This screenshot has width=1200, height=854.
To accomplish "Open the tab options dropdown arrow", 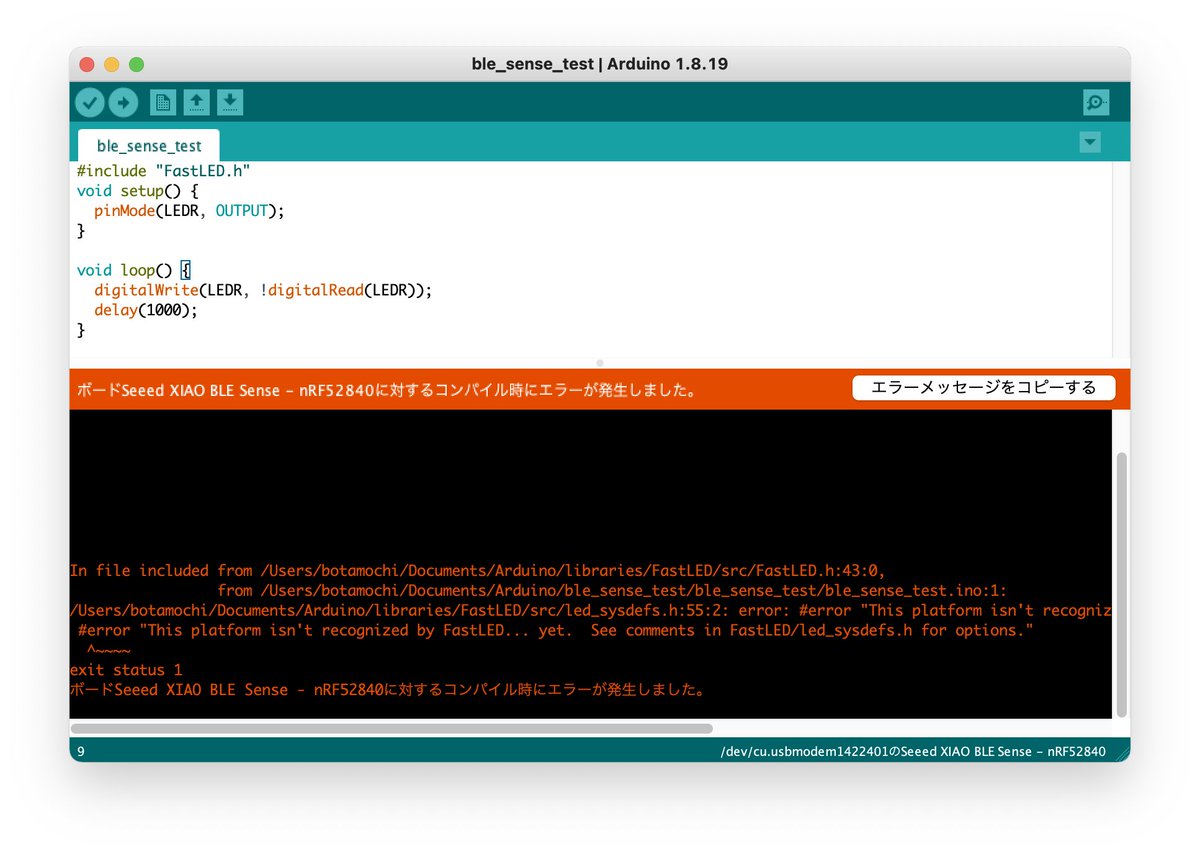I will (1090, 143).
